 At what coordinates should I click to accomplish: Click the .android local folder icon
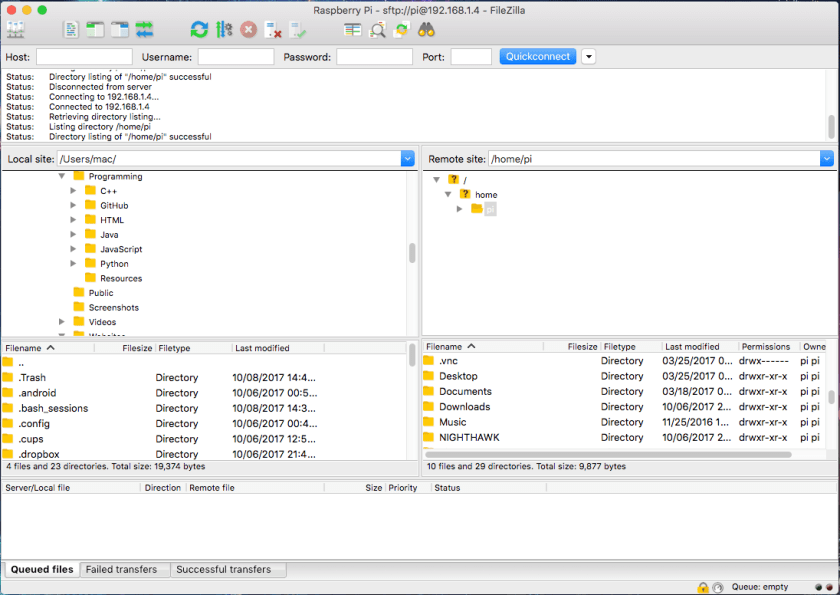(8, 393)
